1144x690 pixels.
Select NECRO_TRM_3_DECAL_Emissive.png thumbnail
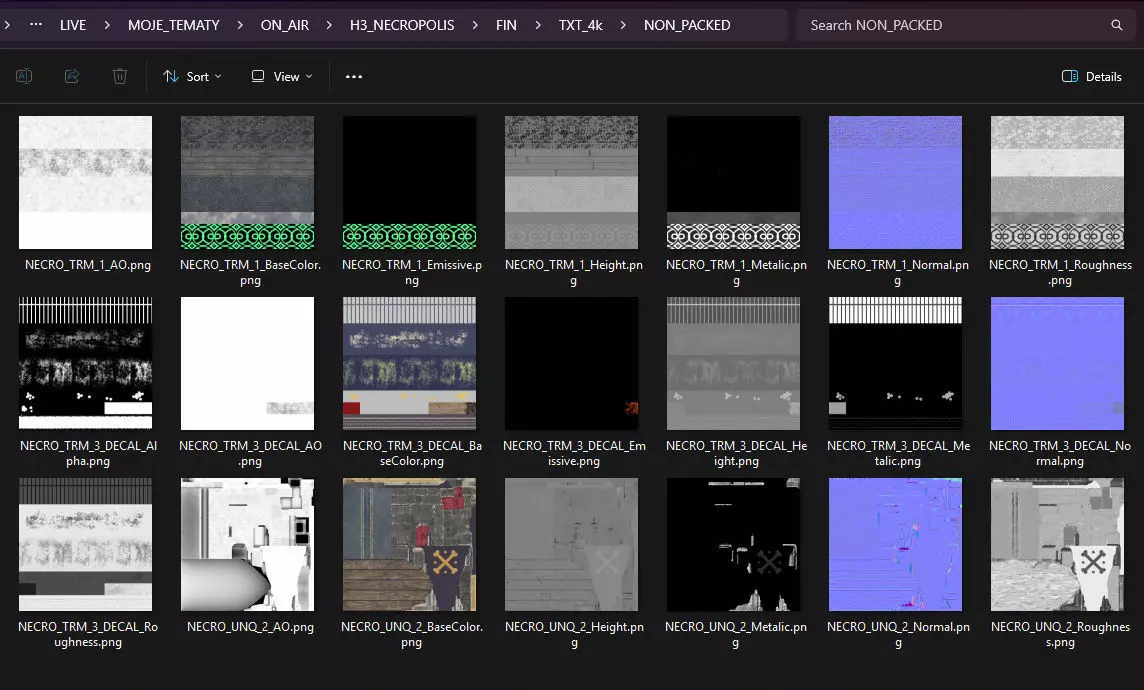point(571,363)
